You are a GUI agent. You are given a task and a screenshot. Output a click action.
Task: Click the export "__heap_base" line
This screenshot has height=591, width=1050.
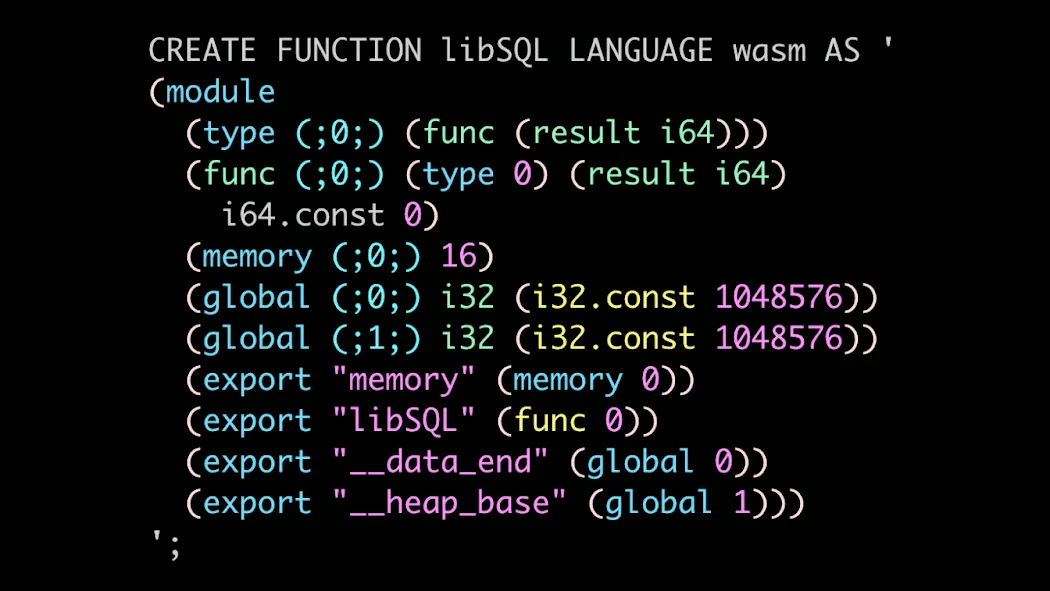495,503
